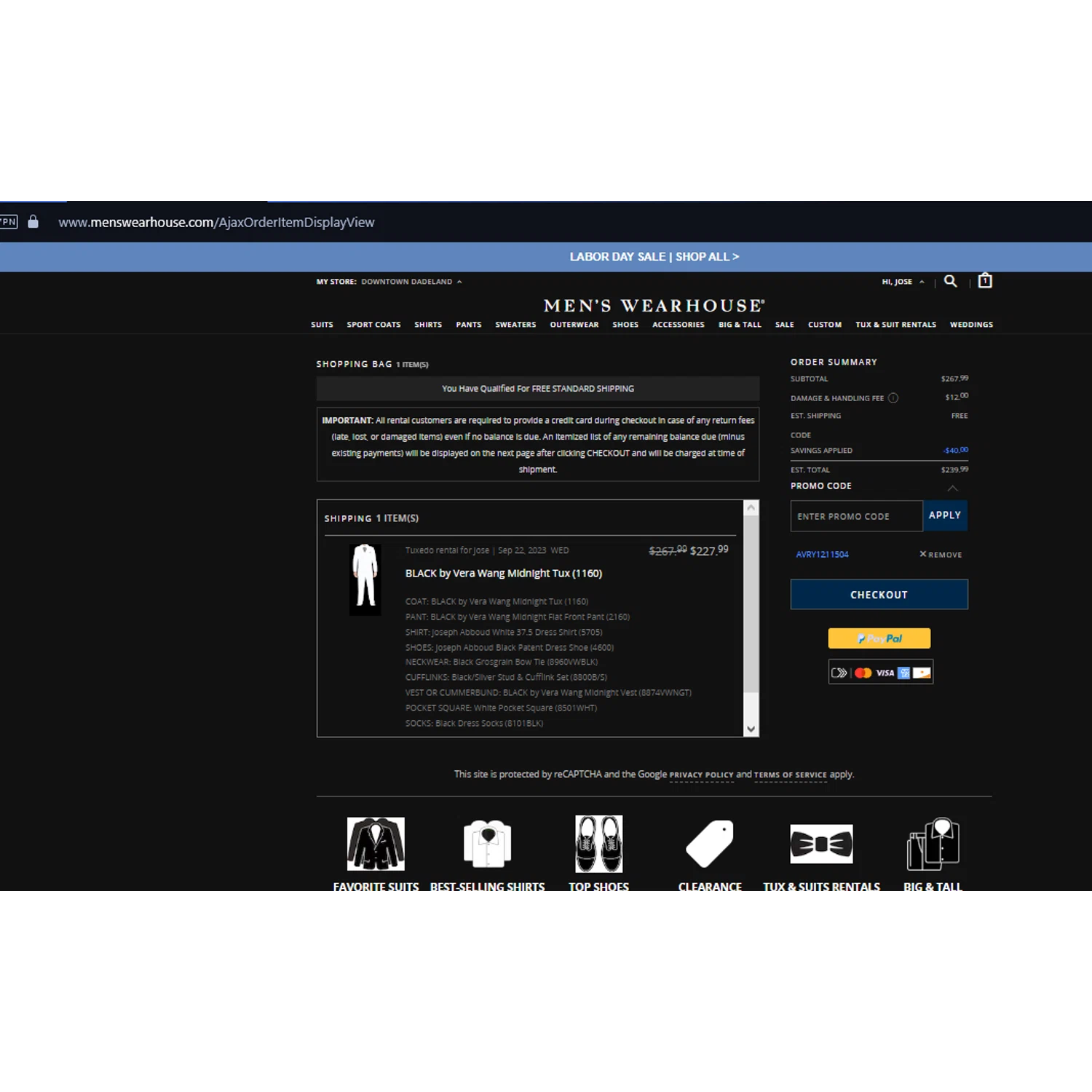Viewport: 1092px width, 1092px height.
Task: Click the lock icon in address bar
Action: (x=33, y=221)
